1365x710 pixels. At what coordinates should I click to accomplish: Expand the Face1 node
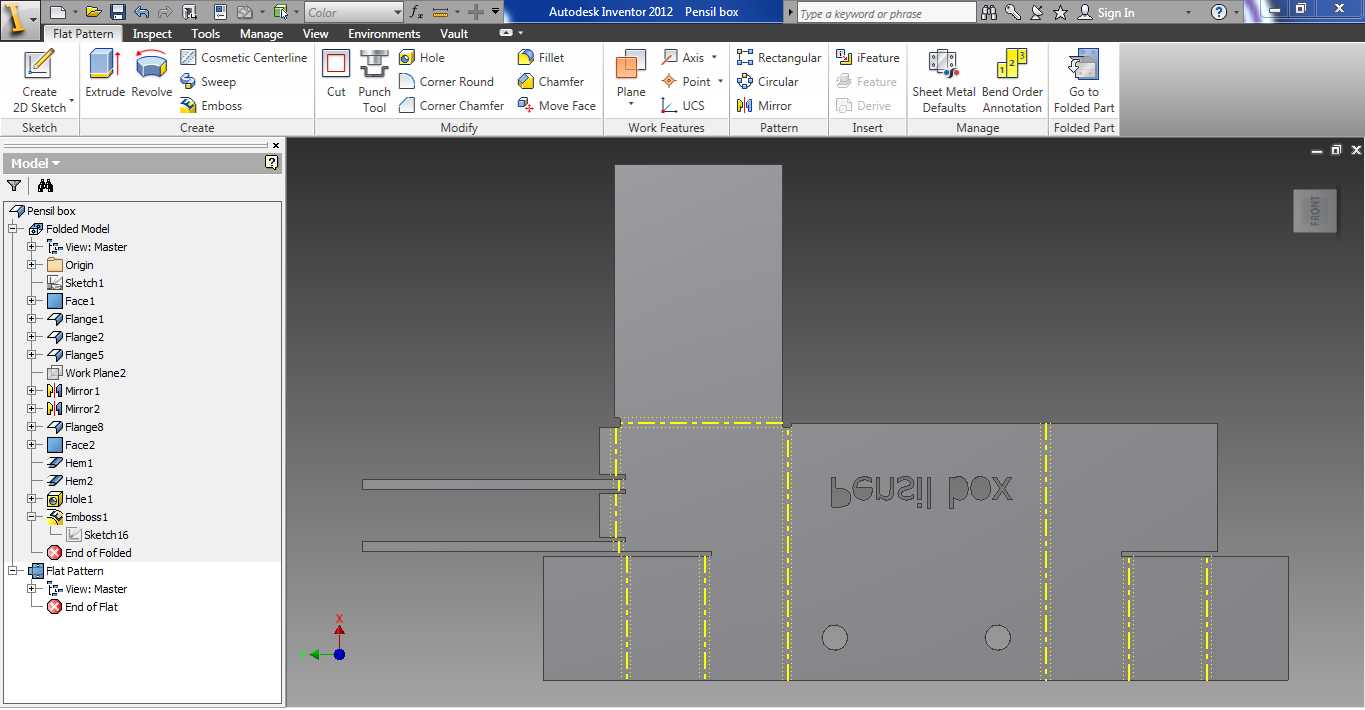[32, 301]
